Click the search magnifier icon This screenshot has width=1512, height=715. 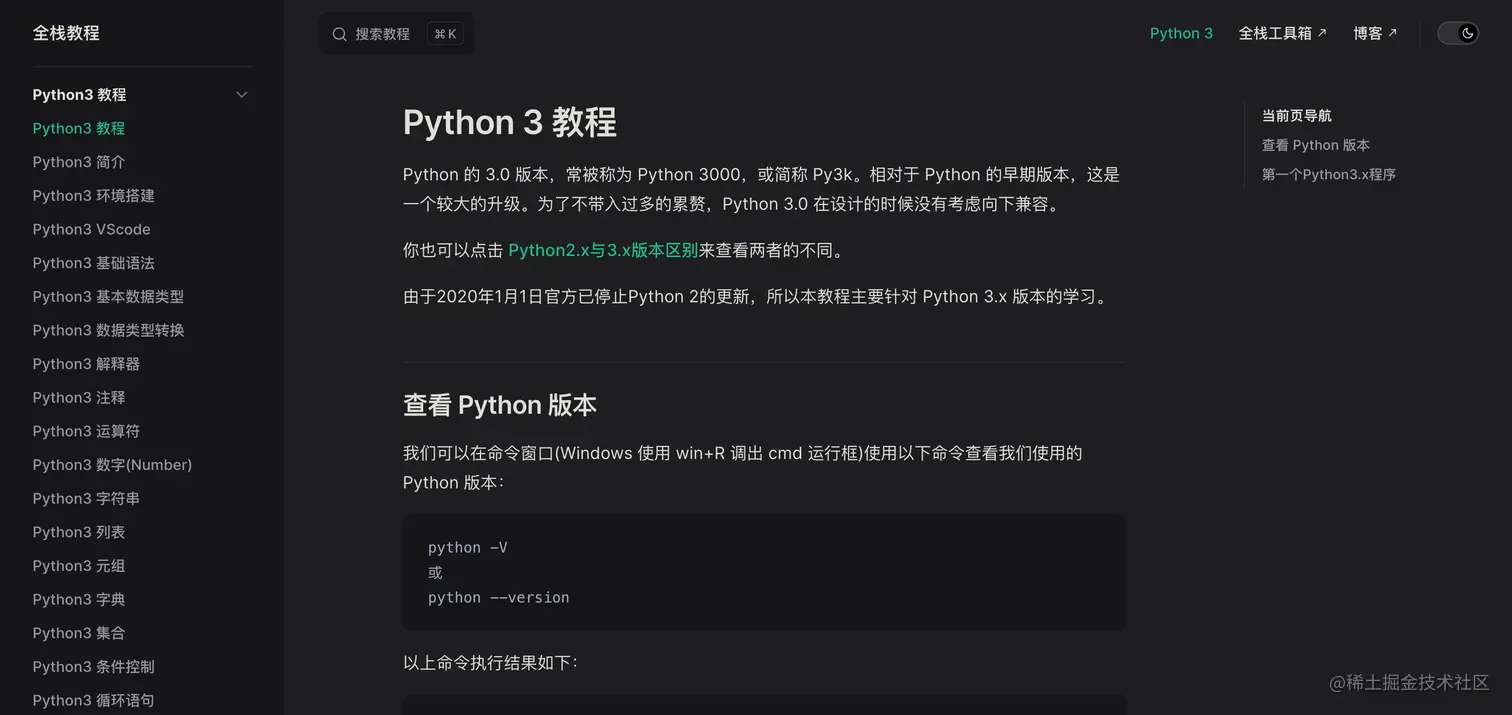point(339,34)
